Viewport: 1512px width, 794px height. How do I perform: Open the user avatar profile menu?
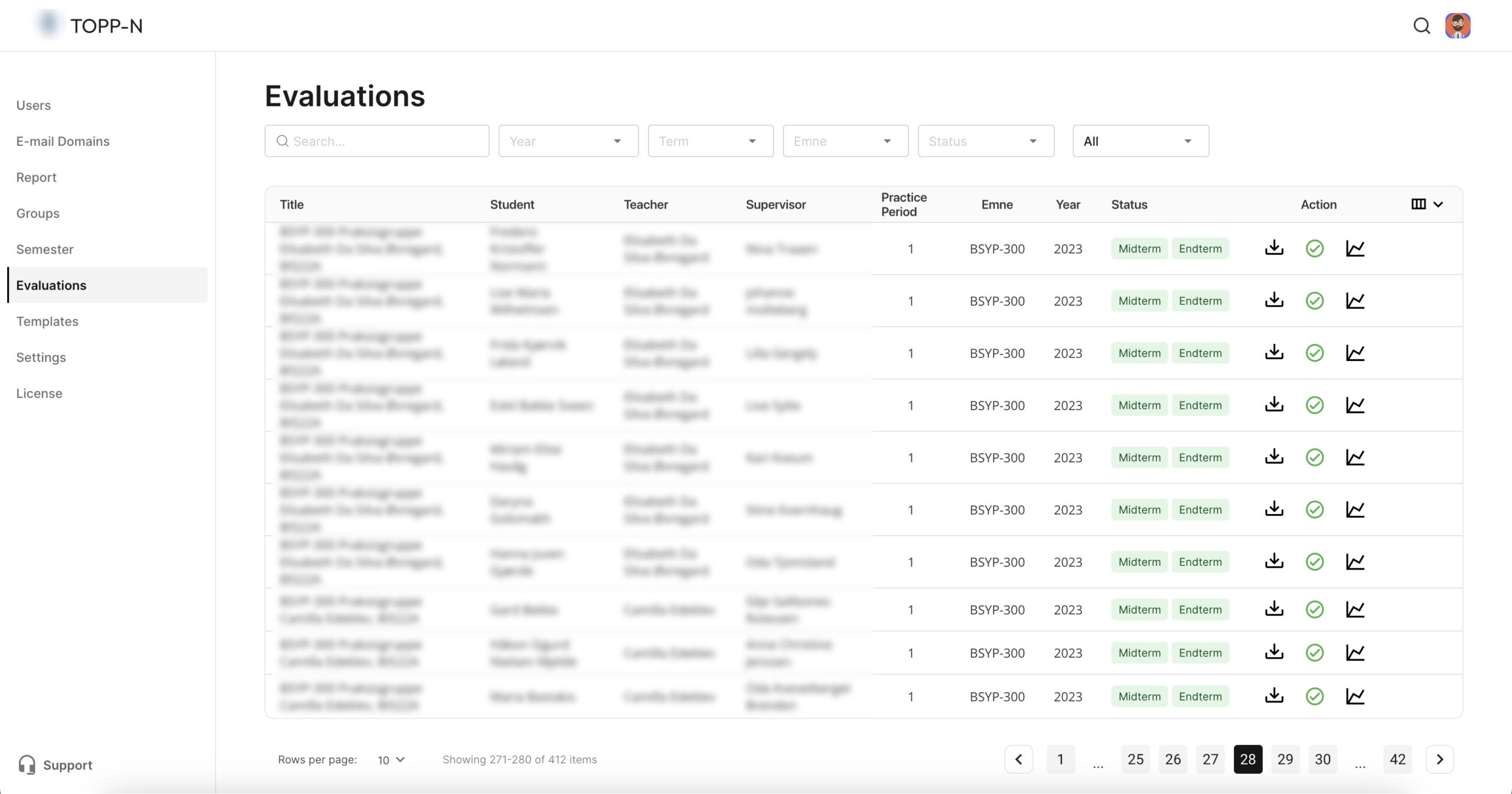[x=1458, y=25]
